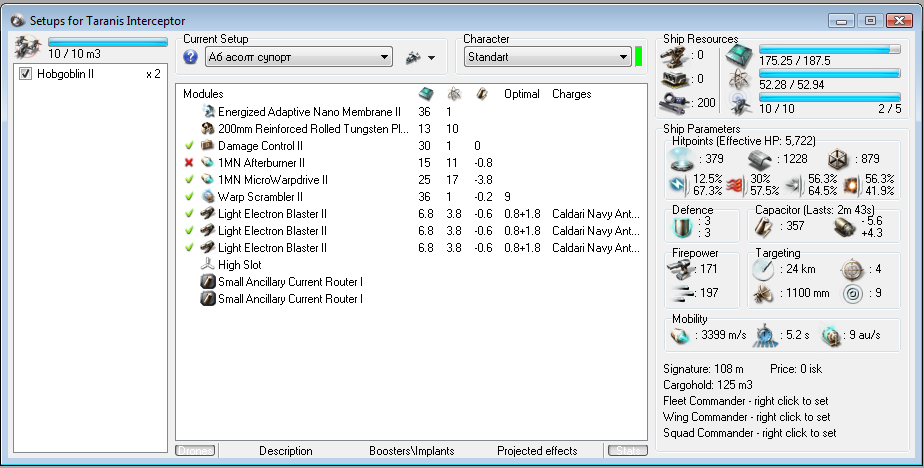Open the Character dropdown showing Standart
The width and height of the screenshot is (924, 468).
click(x=547, y=57)
